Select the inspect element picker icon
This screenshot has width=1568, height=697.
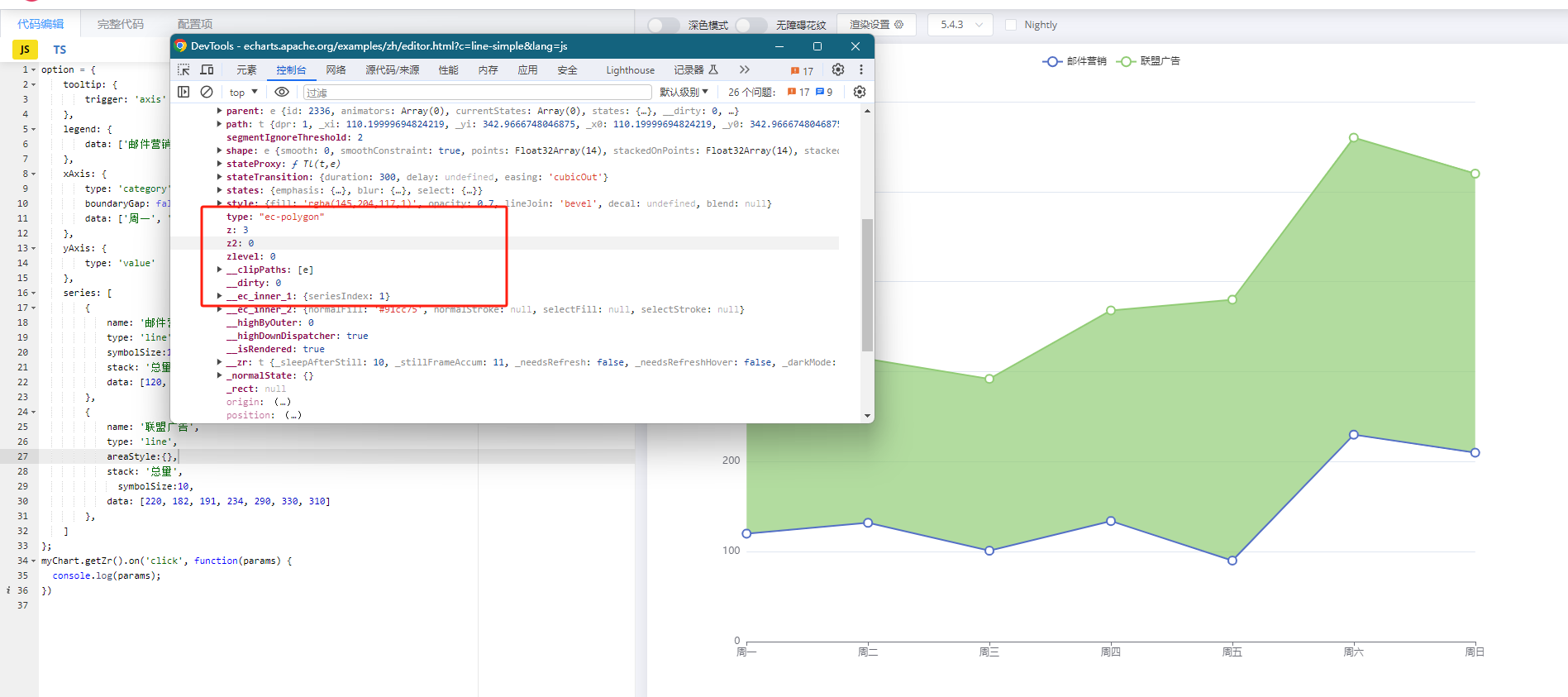[183, 69]
